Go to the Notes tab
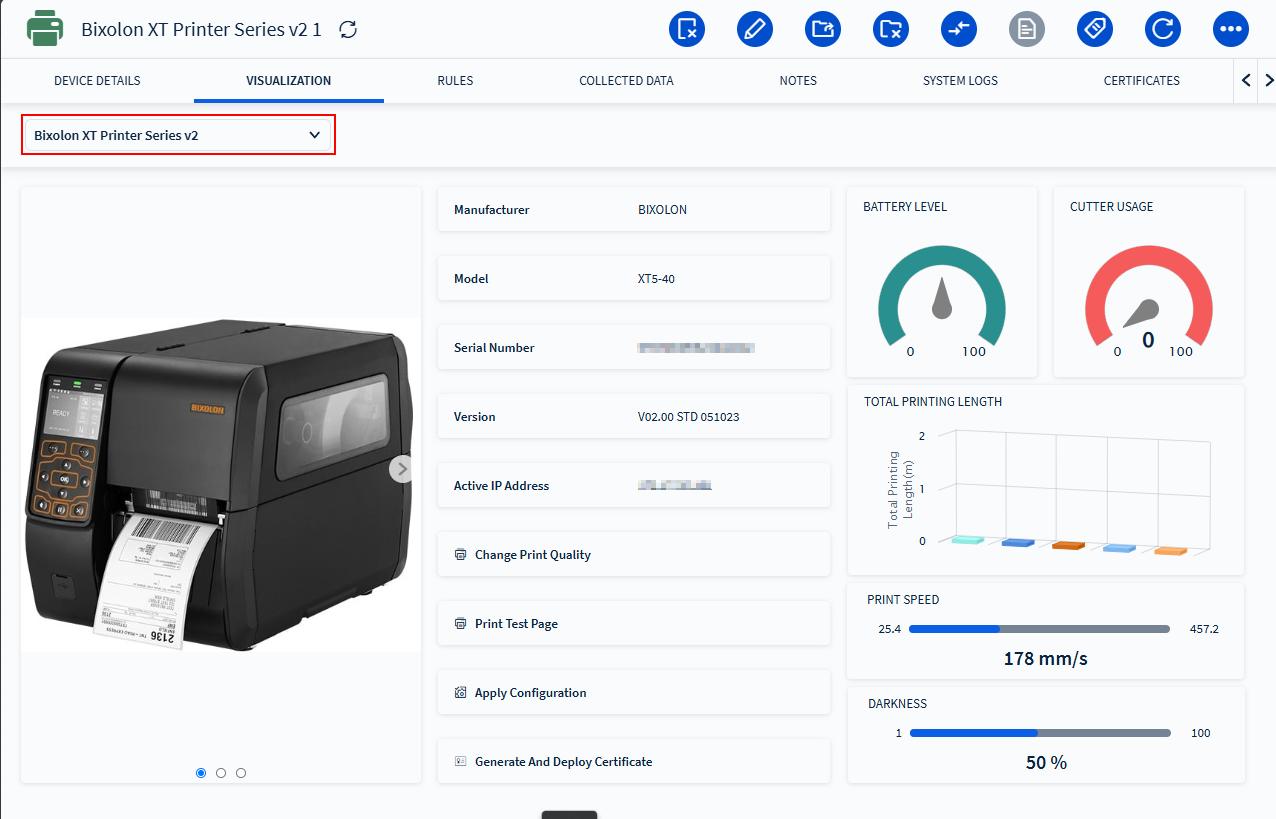Image resolution: width=1276 pixels, height=819 pixels. click(x=798, y=81)
